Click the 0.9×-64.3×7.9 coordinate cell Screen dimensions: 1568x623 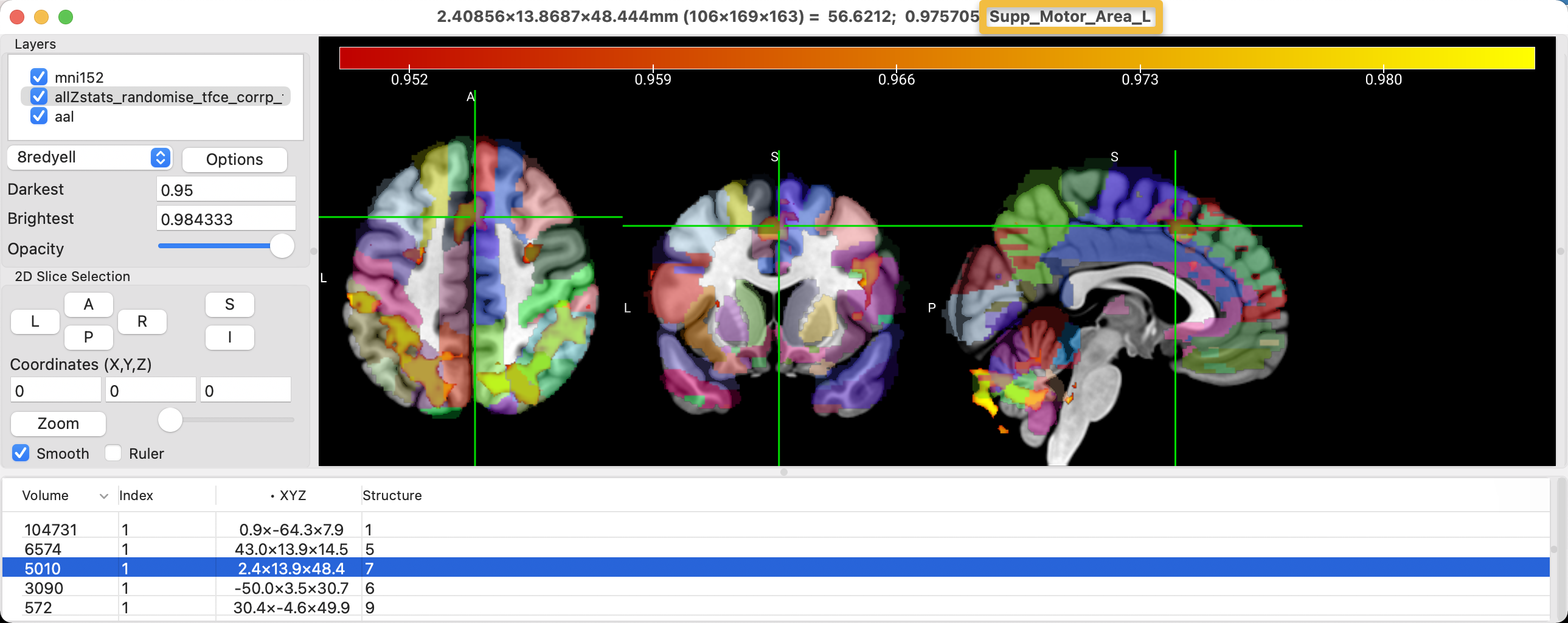pyautogui.click(x=291, y=529)
